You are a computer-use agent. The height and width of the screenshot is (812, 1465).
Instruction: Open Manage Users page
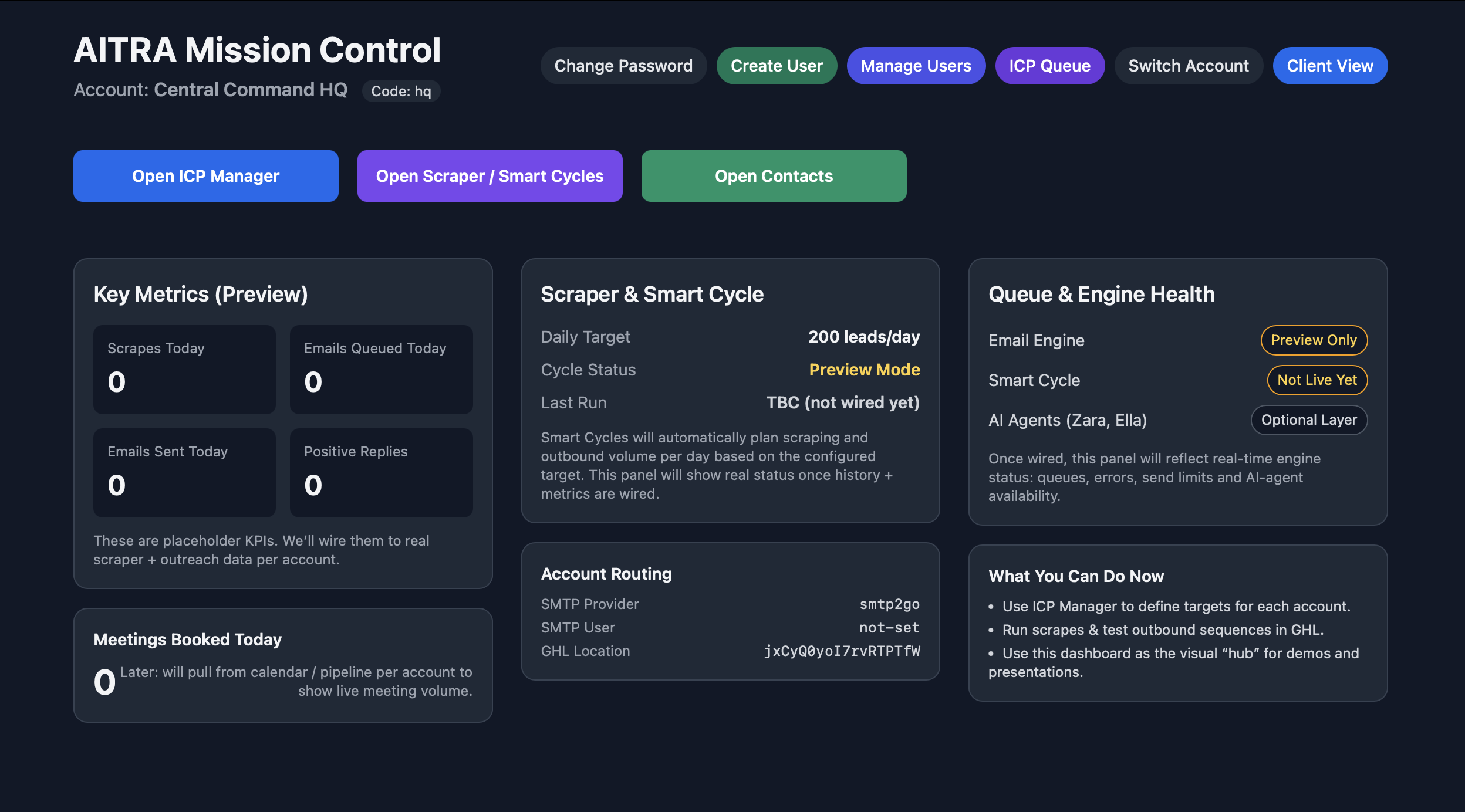[916, 66]
